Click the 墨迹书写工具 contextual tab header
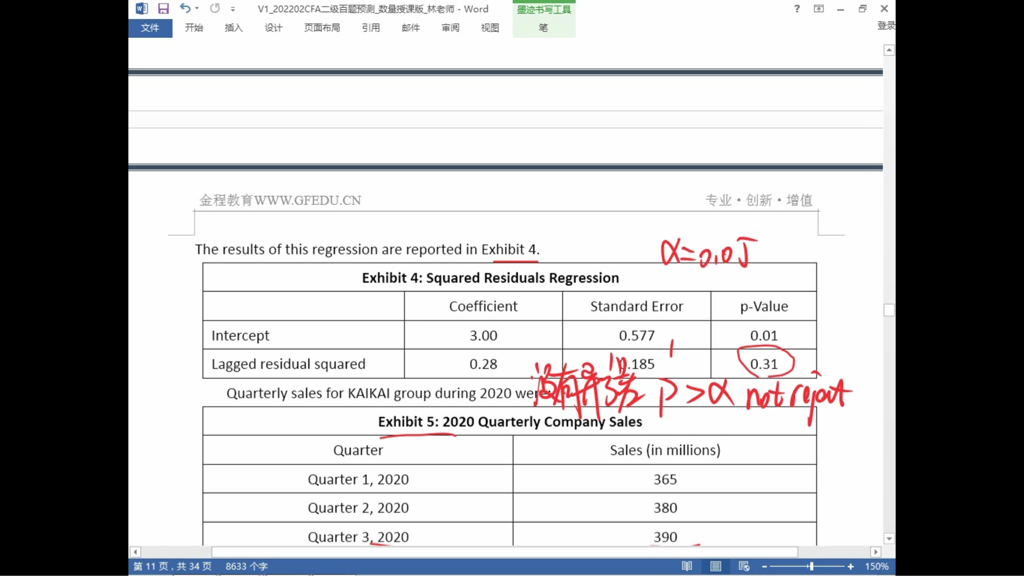1024x576 pixels. pyautogui.click(x=544, y=9)
